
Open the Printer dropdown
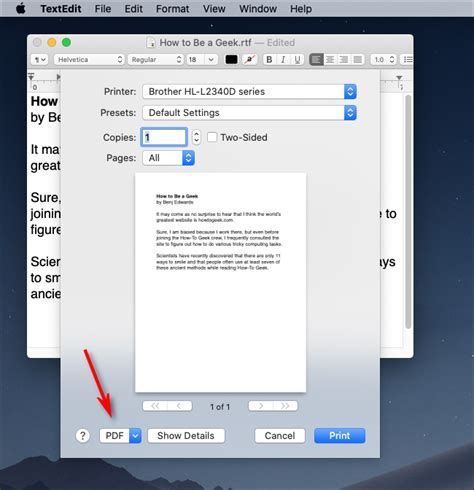249,92
